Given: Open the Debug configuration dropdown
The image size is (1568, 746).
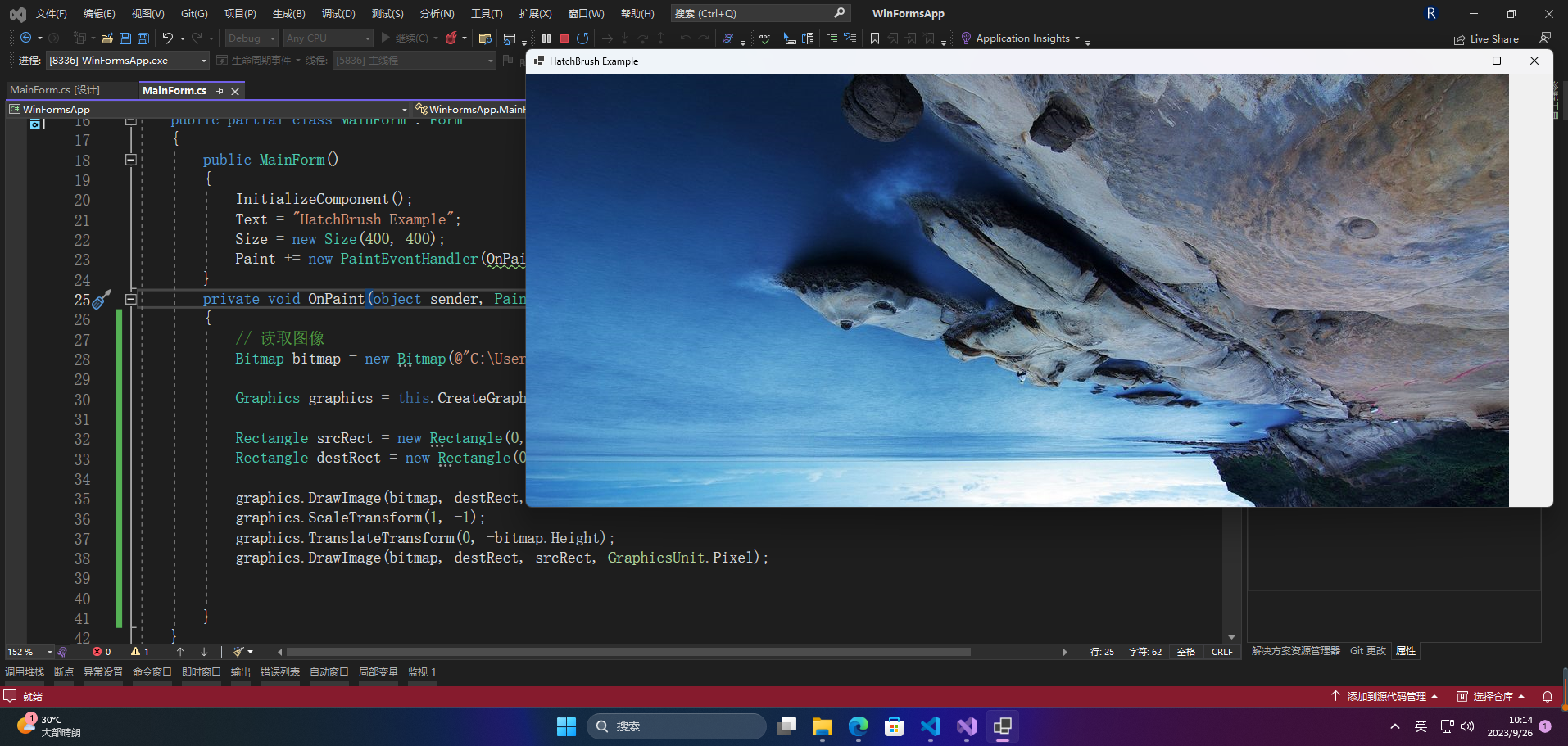Looking at the screenshot, I should coord(252,38).
